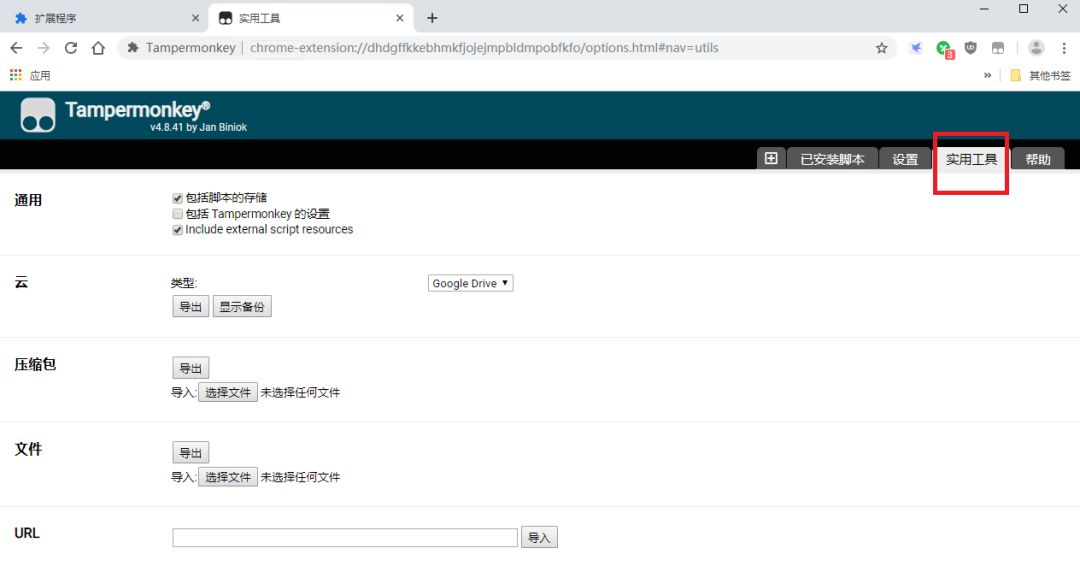Click 导出 in the 压缩包 section
This screenshot has height=566, width=1080.
click(x=191, y=368)
